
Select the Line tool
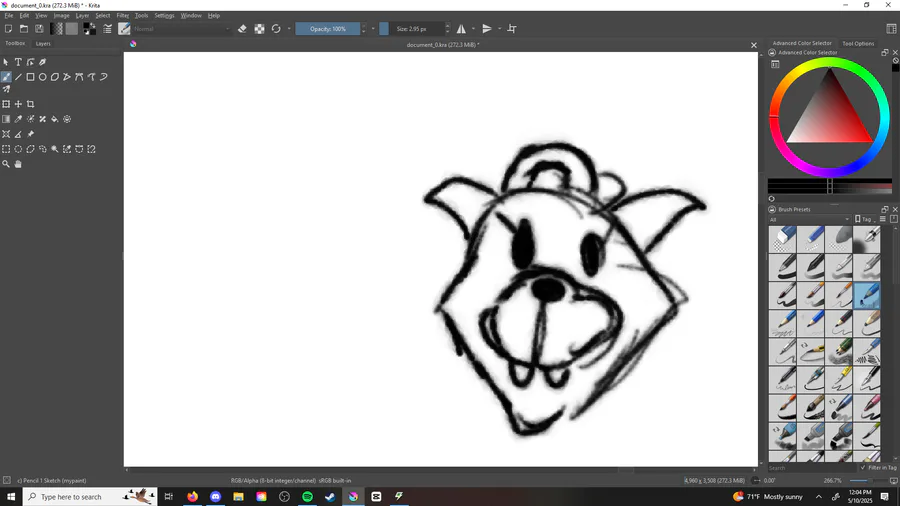tap(18, 77)
